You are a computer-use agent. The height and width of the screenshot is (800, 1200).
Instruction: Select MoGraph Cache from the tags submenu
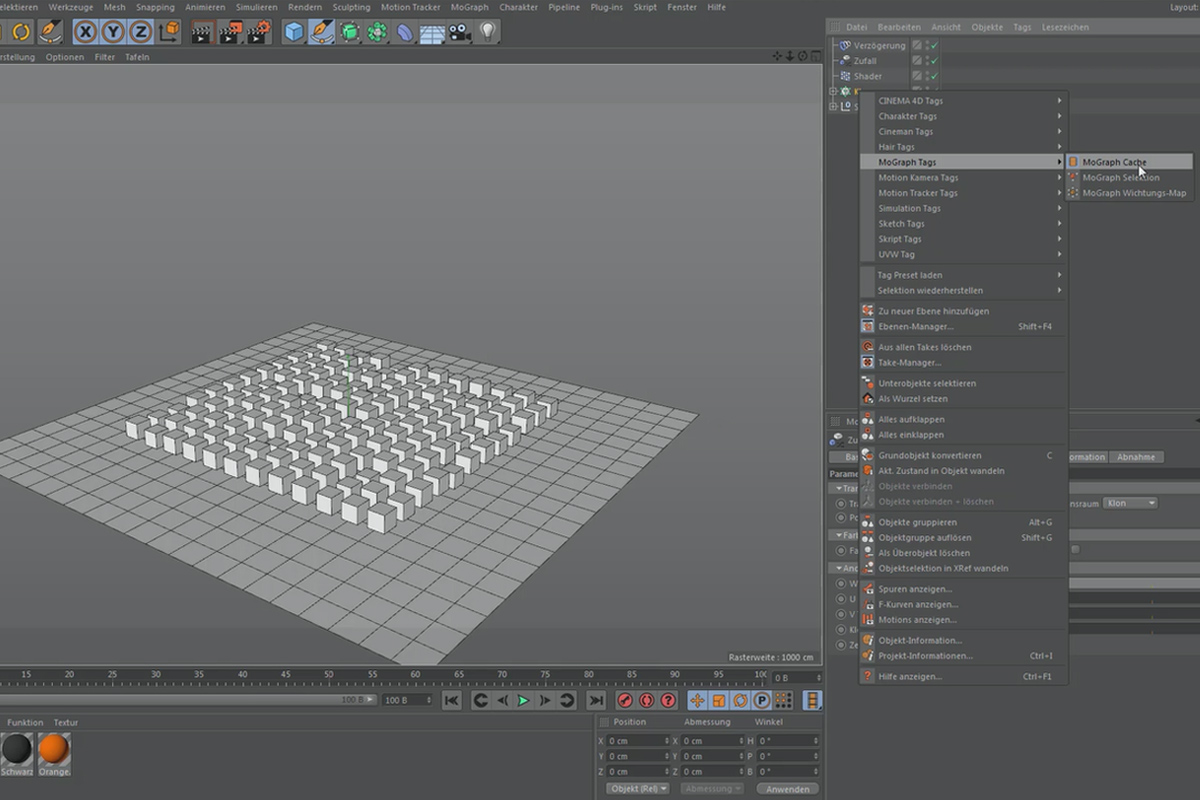point(1113,161)
